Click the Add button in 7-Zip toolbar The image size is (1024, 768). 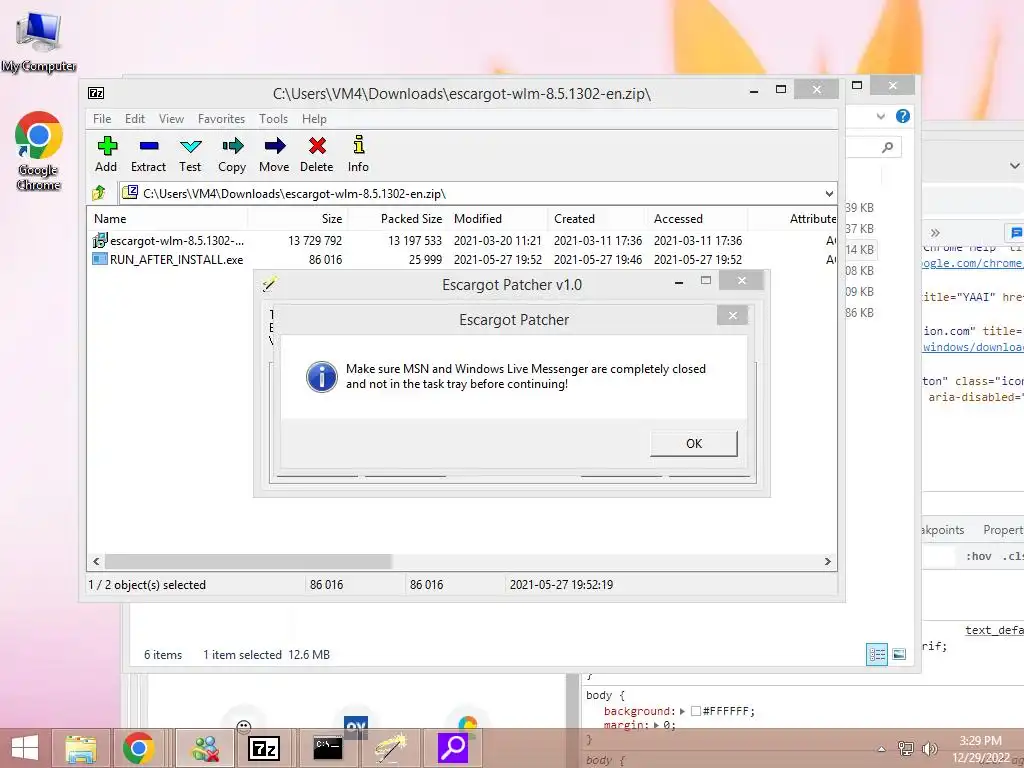pyautogui.click(x=106, y=154)
